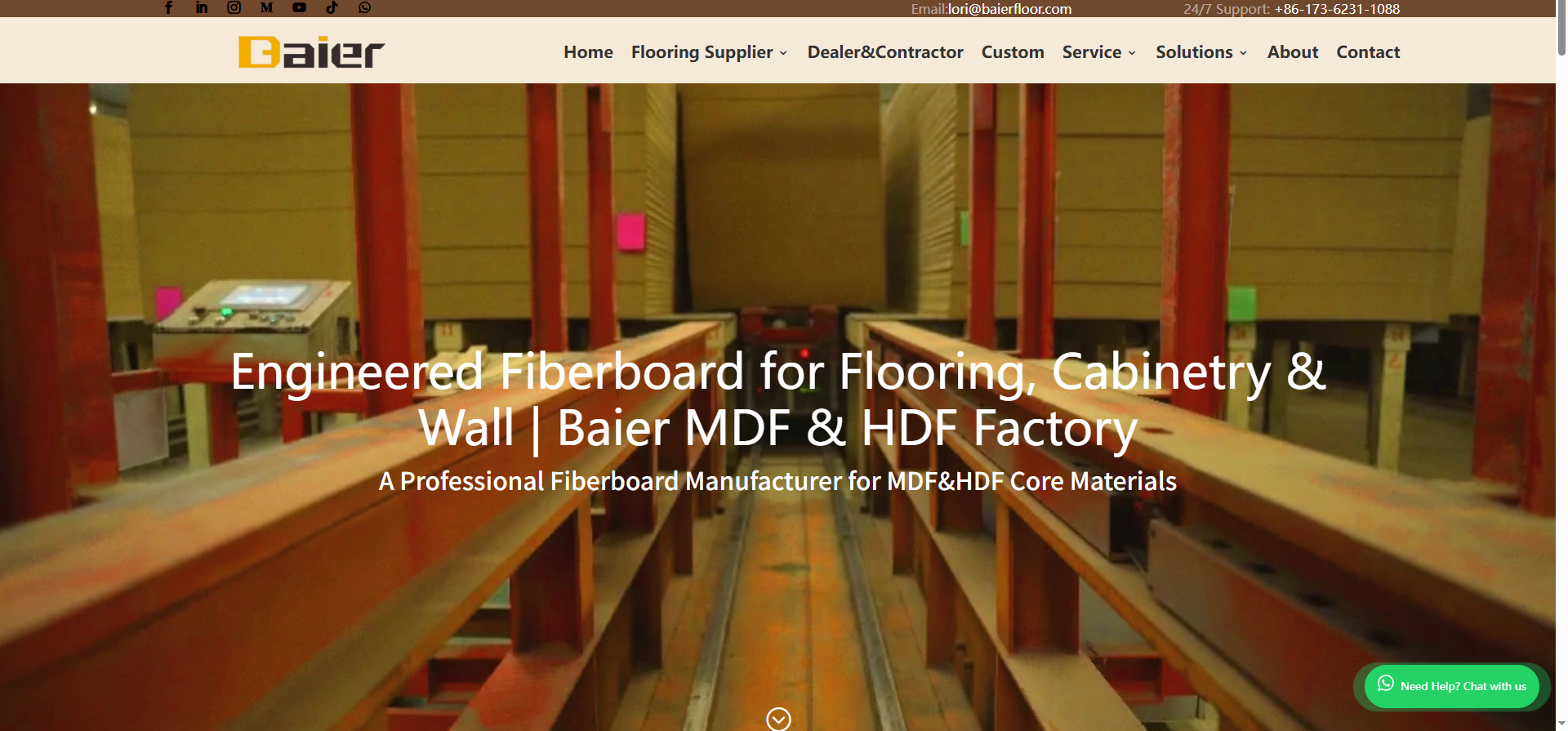Expand the Flooring Supplier dropdown

tap(709, 52)
